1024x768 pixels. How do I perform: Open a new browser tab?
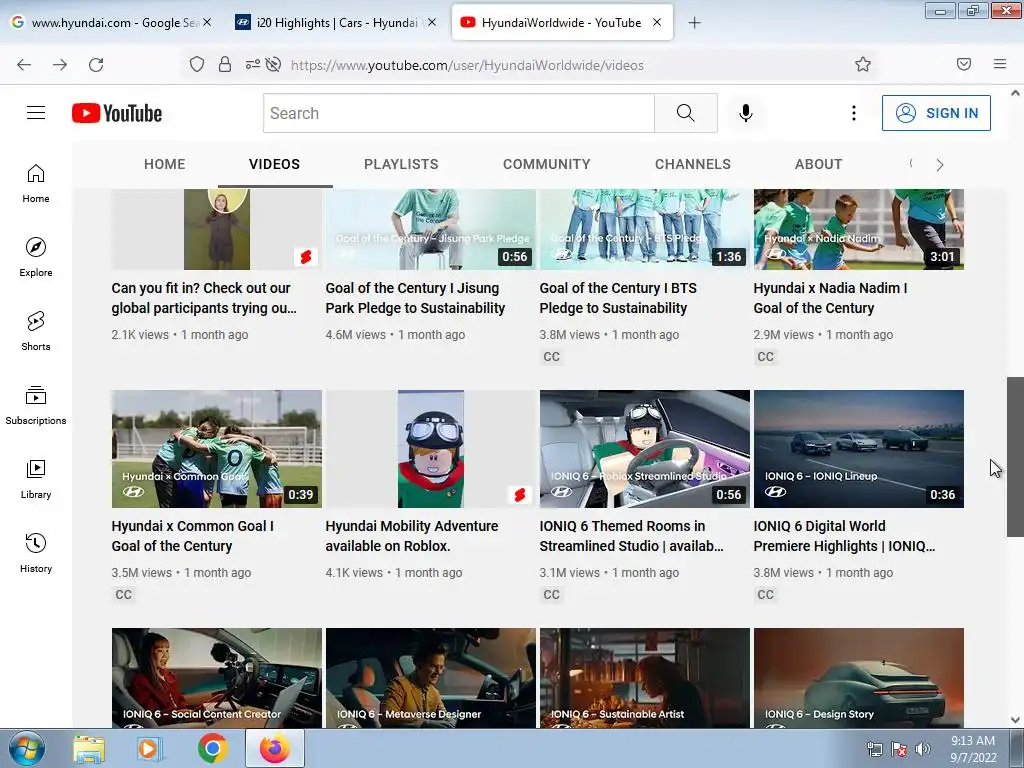tap(694, 23)
